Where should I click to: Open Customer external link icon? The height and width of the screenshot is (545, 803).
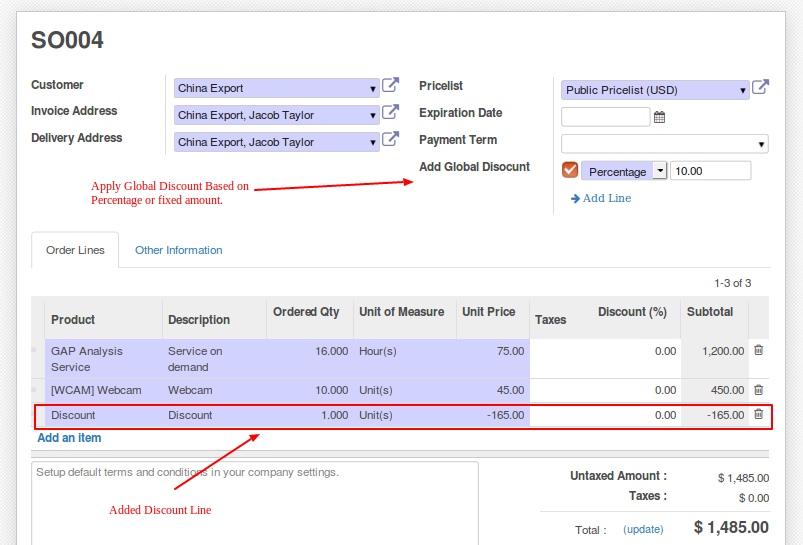point(391,86)
